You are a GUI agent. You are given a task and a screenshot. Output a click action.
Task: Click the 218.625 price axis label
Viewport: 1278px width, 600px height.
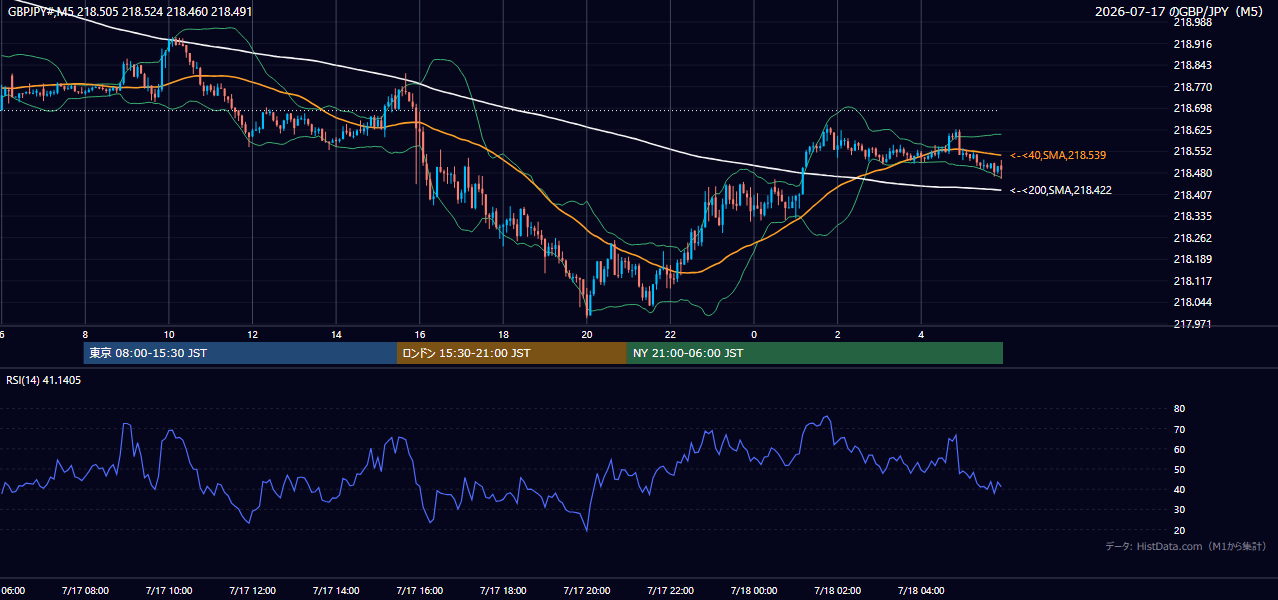[1192, 130]
